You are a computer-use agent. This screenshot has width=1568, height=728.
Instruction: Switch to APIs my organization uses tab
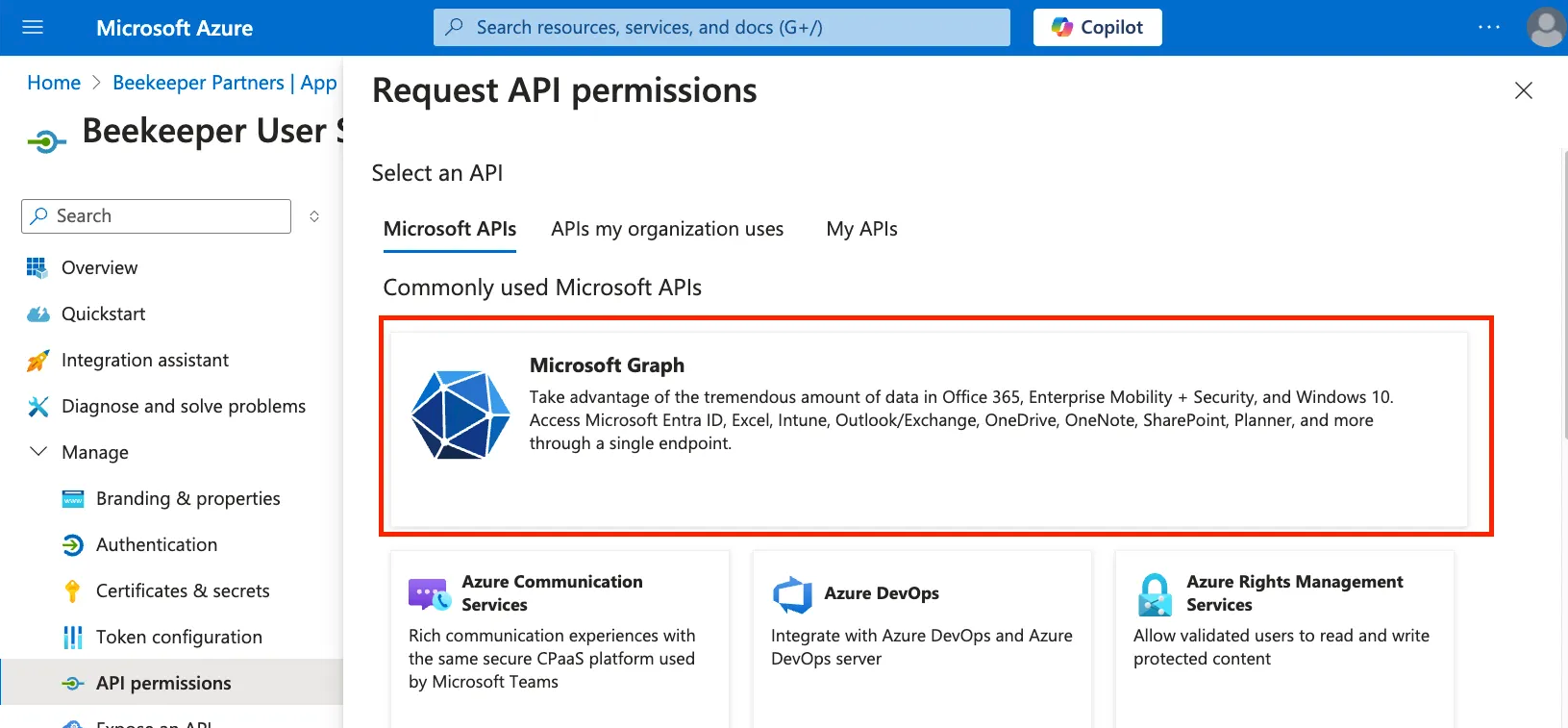(667, 230)
